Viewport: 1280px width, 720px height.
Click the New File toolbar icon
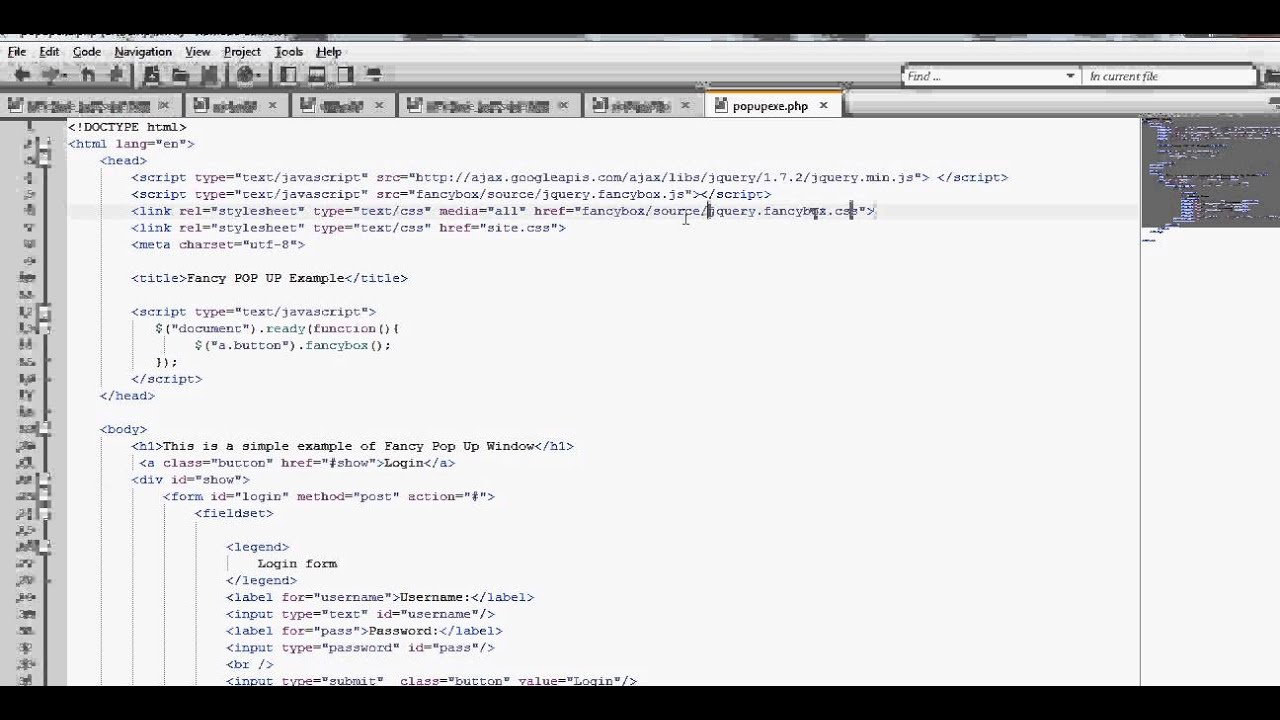(151, 75)
